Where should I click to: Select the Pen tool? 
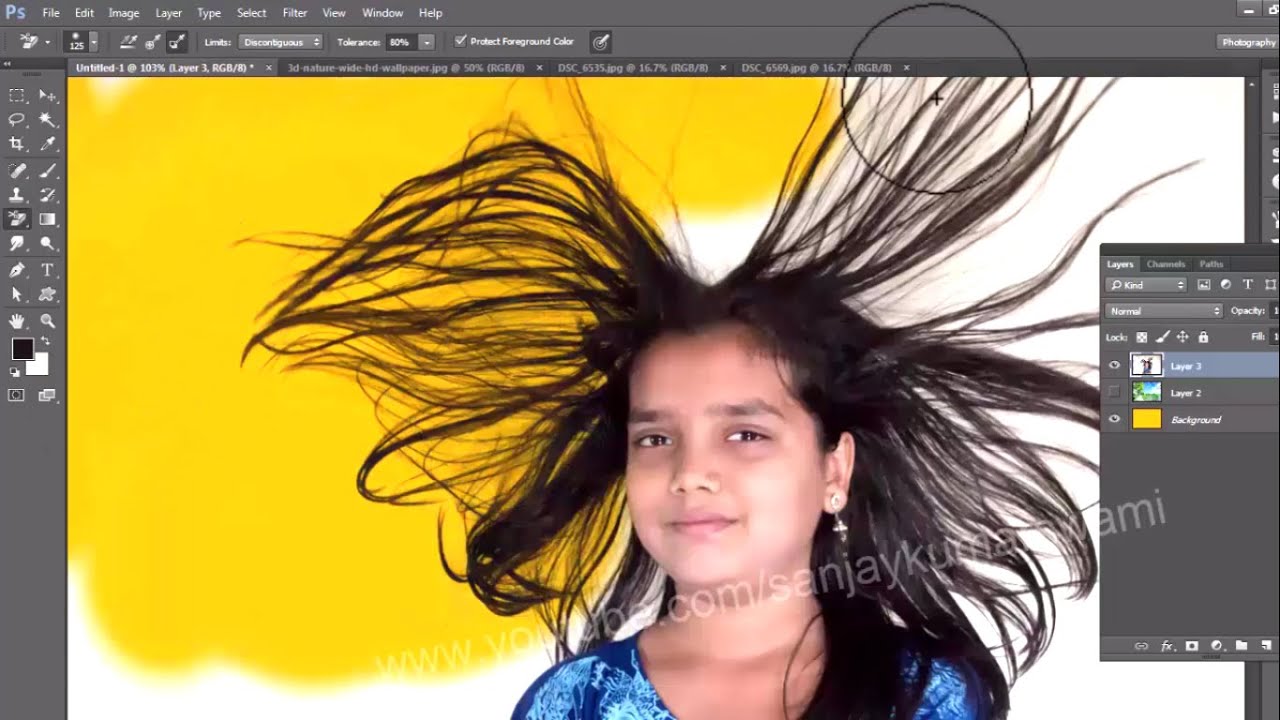click(x=17, y=270)
